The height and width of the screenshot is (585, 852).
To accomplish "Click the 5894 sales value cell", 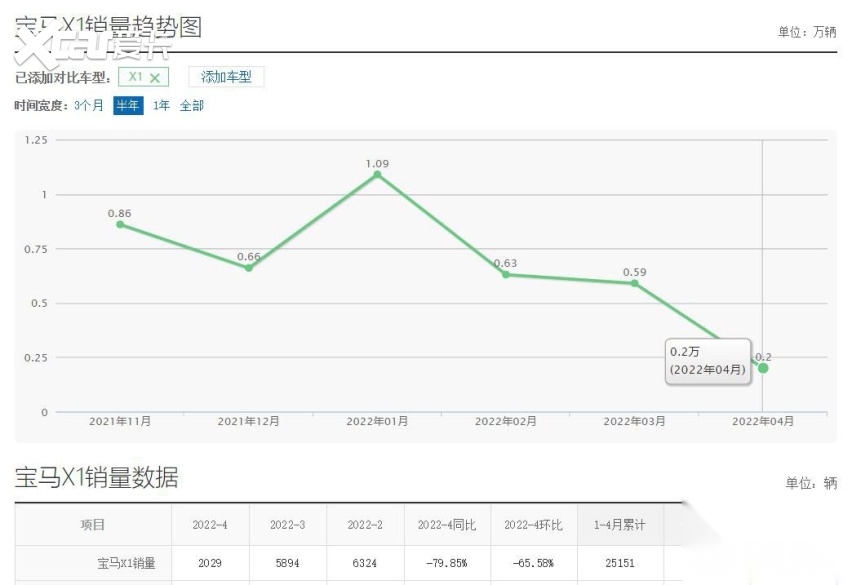I will tap(288, 563).
